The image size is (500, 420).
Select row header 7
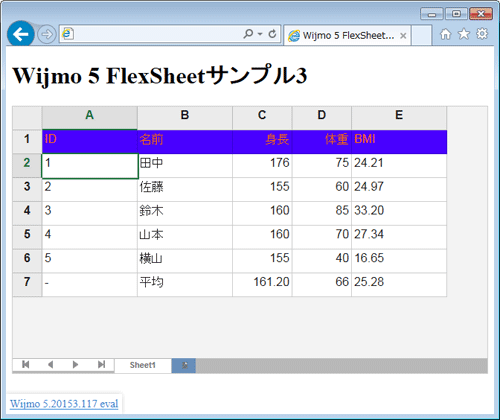point(27,285)
